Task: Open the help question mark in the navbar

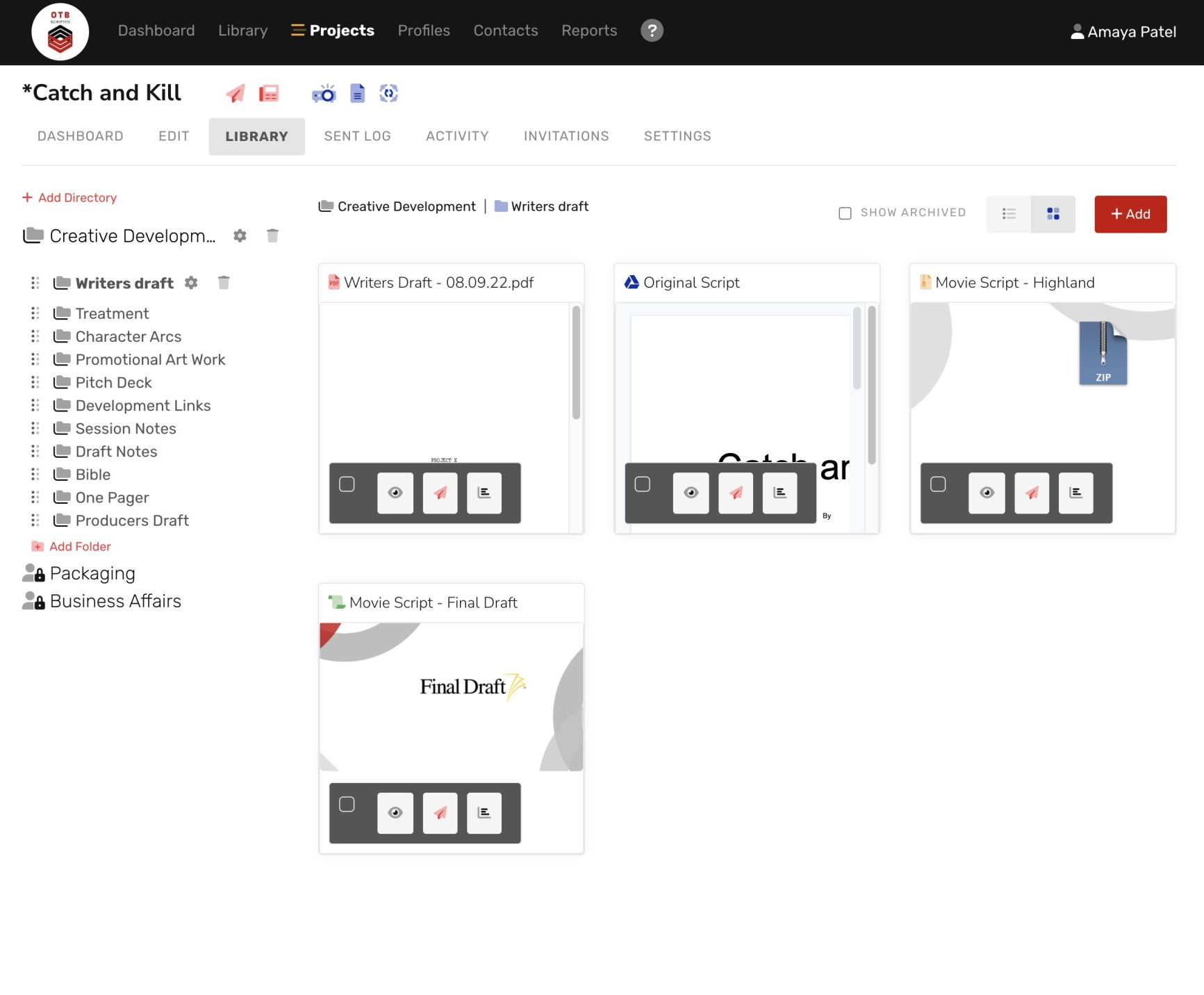Action: coord(651,30)
